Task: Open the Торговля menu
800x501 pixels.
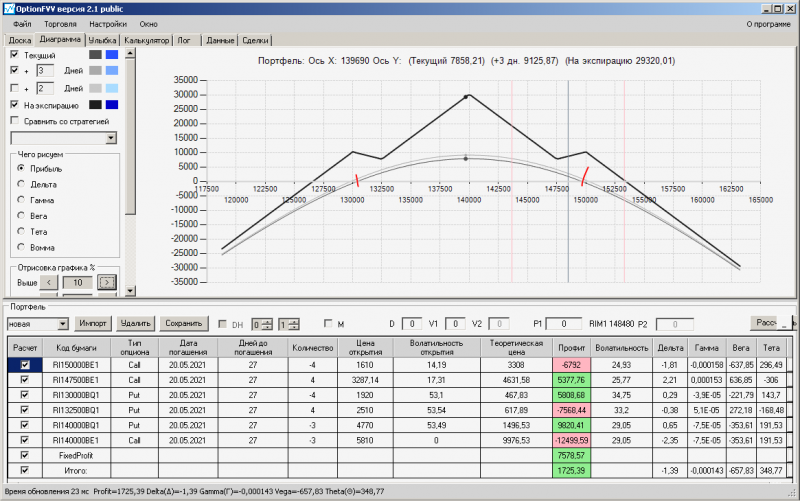Action: click(60, 24)
